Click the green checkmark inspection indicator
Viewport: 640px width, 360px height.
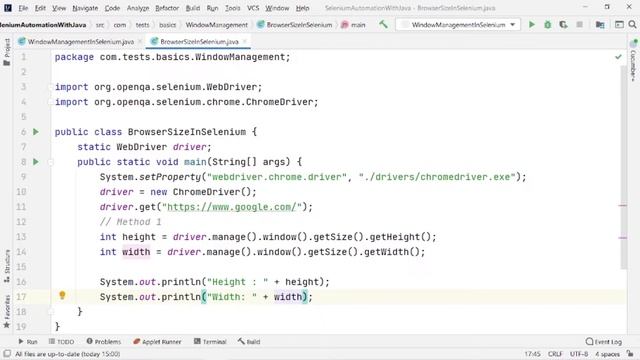click(x=618, y=57)
